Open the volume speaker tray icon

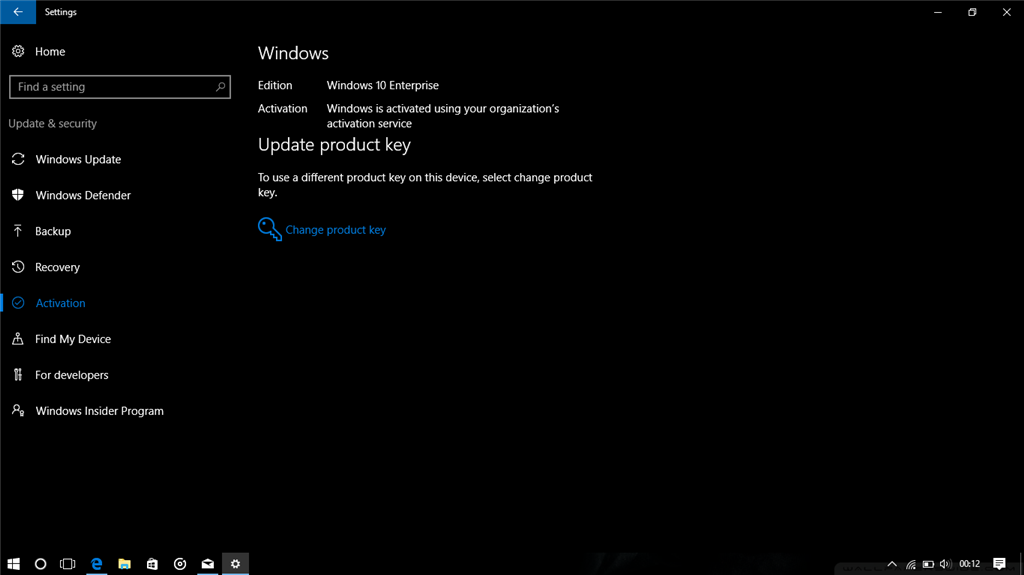coord(945,564)
